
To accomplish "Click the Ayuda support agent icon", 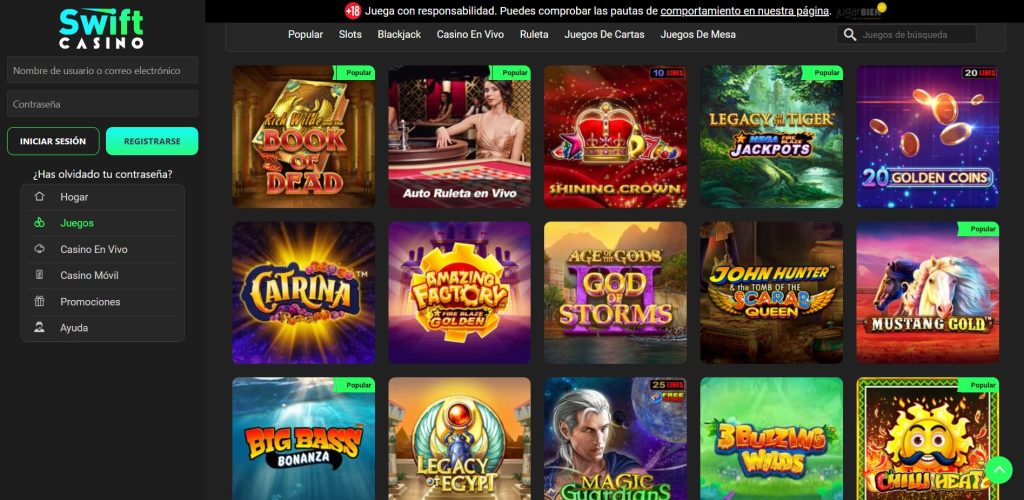I will coord(39,328).
